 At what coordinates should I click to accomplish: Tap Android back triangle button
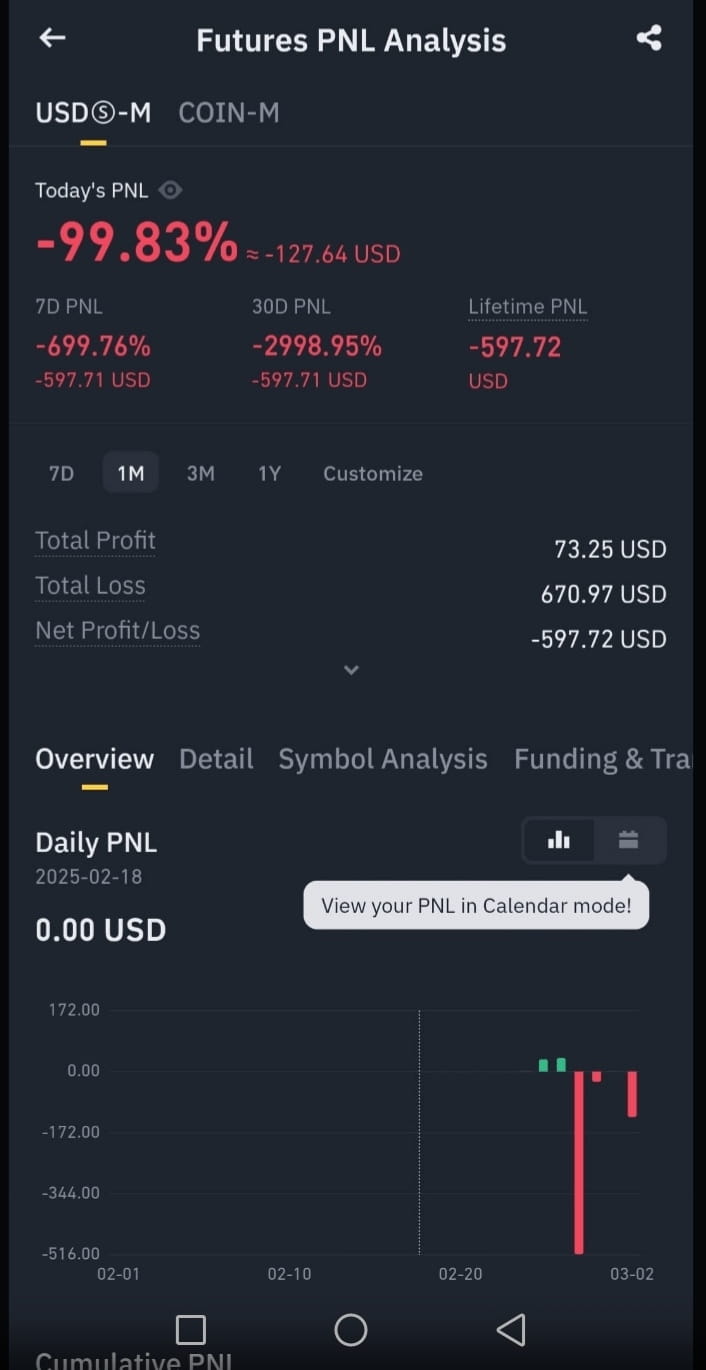click(x=511, y=1329)
